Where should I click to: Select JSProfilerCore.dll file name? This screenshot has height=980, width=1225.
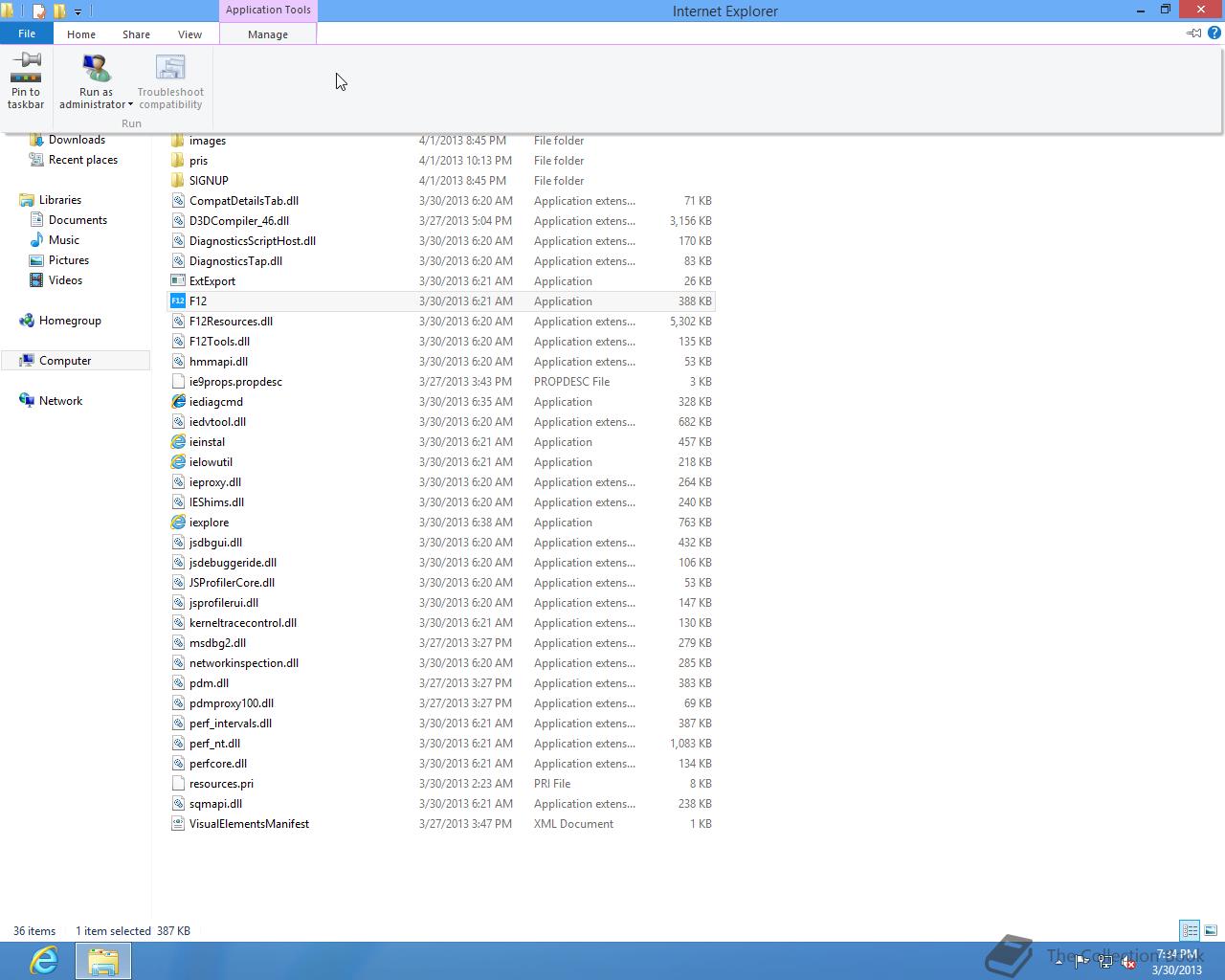pyautogui.click(x=232, y=583)
